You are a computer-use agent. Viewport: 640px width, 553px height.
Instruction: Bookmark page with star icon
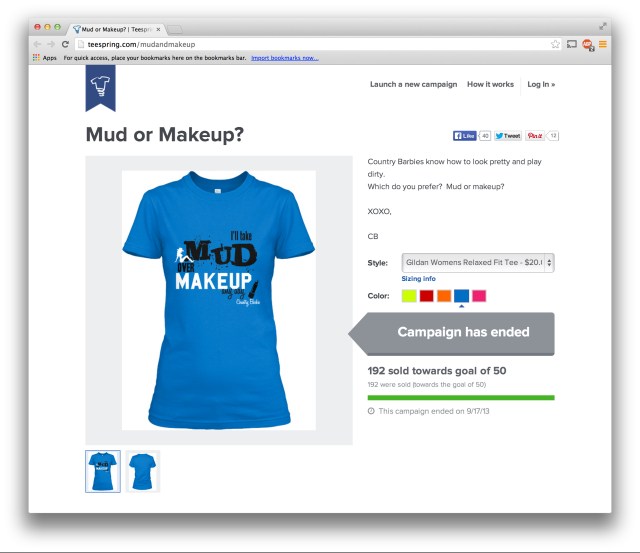pyautogui.click(x=555, y=44)
